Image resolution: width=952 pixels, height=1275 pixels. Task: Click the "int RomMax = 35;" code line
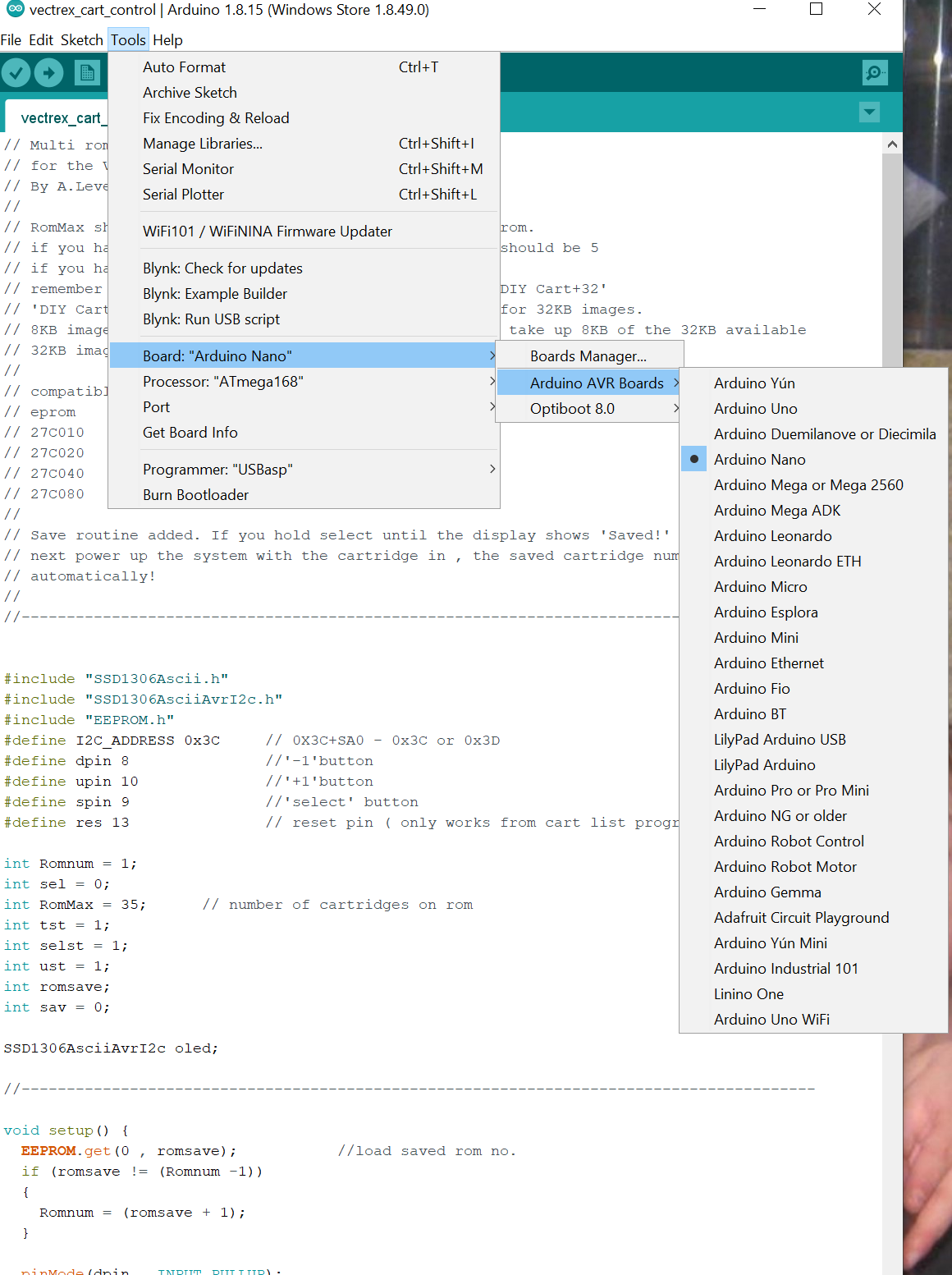point(75,905)
